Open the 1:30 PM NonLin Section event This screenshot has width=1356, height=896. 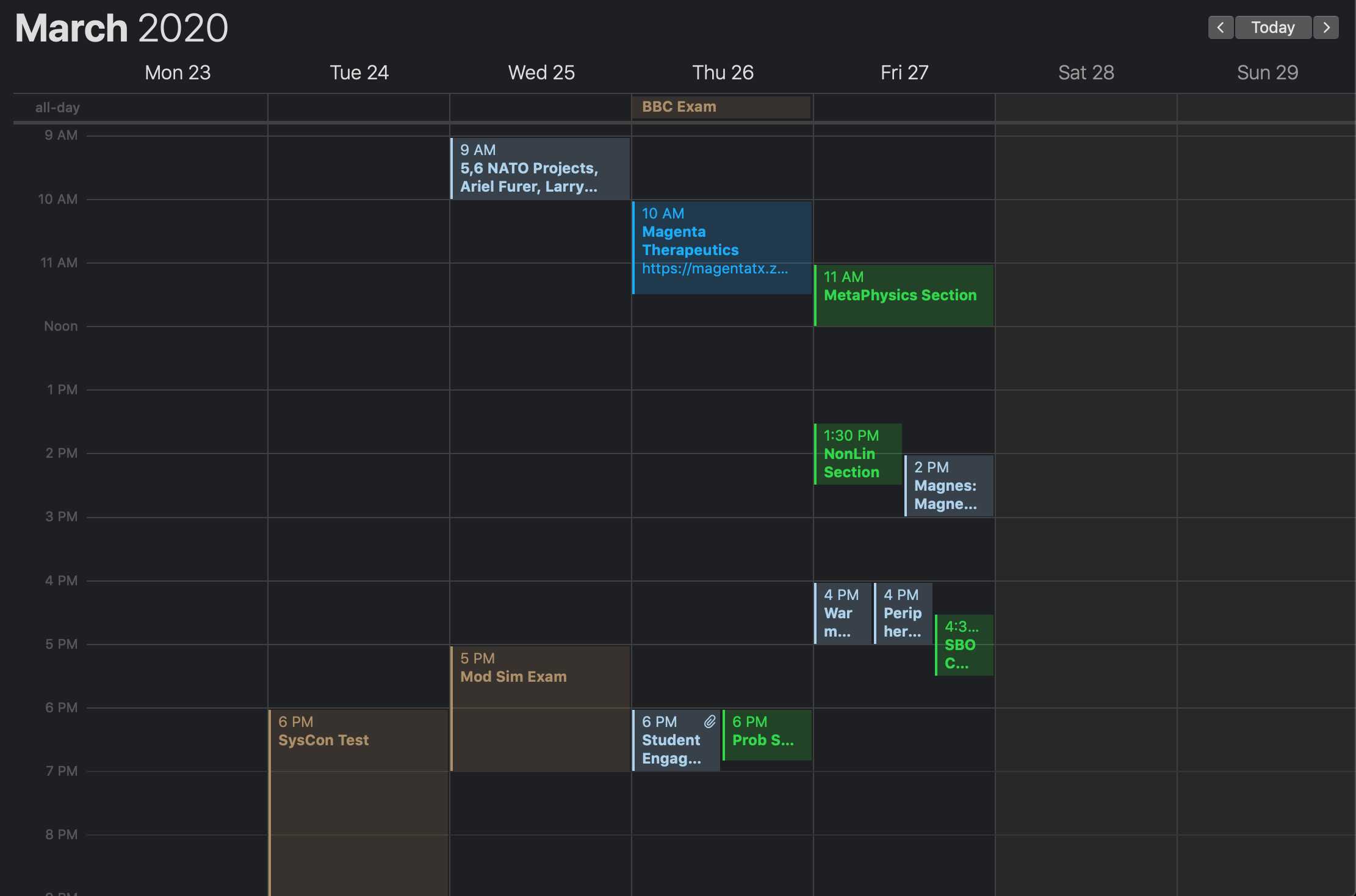(x=857, y=455)
